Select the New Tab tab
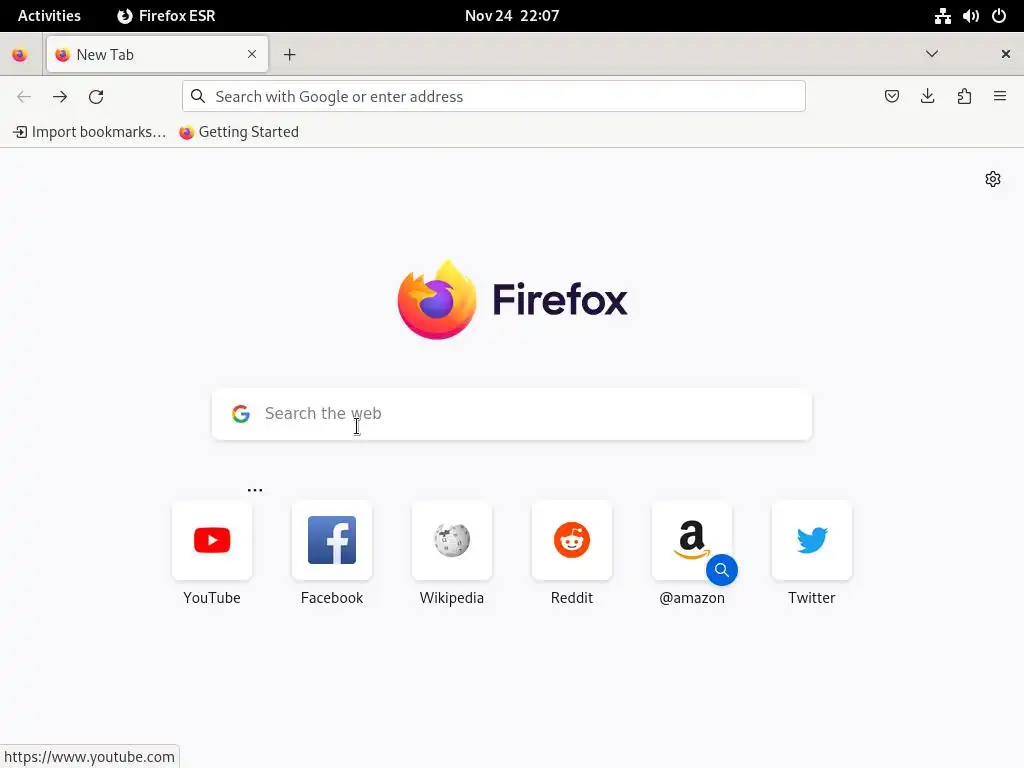Viewport: 1024px width, 768px height. [157, 54]
